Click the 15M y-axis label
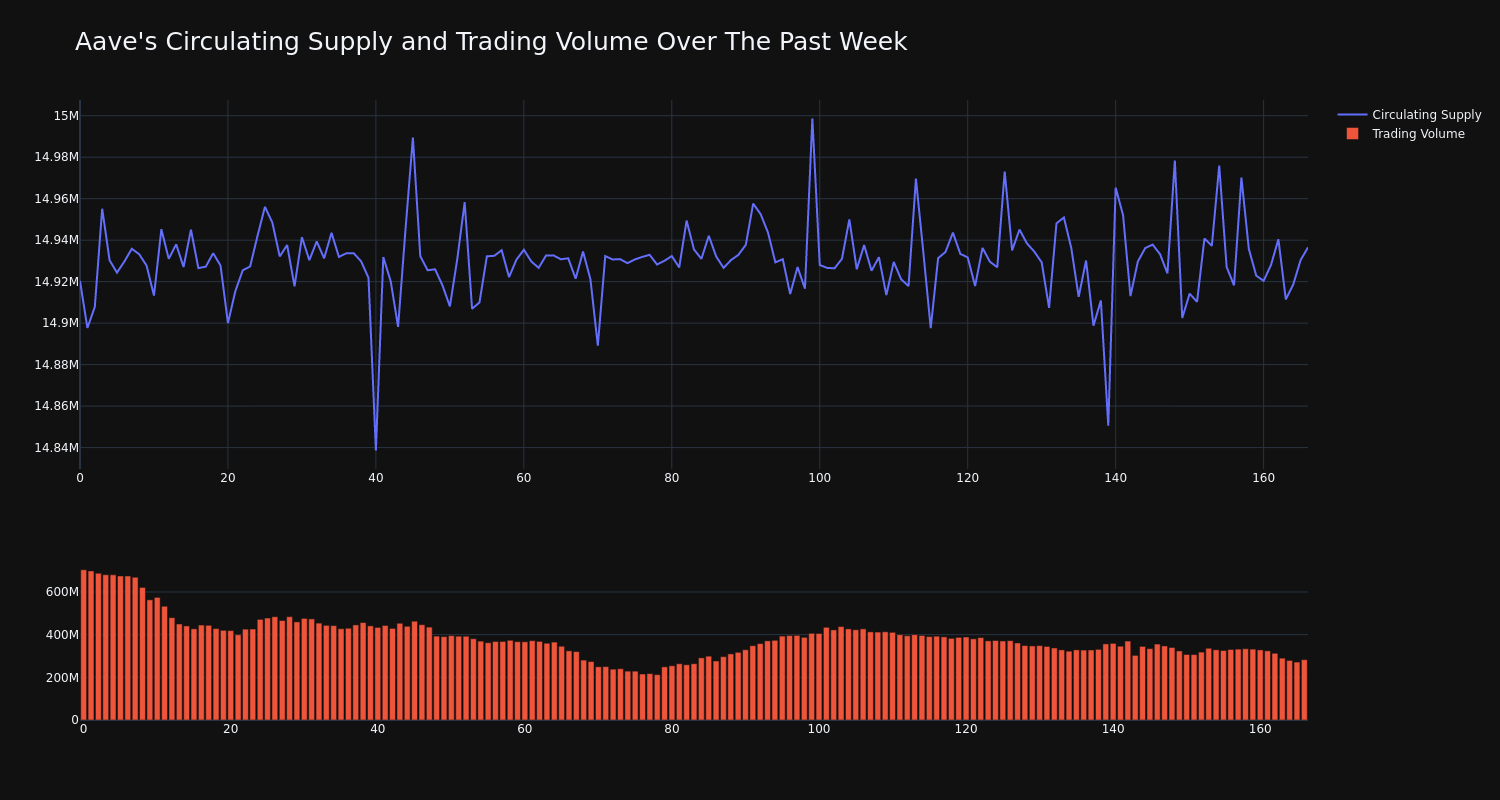 pyautogui.click(x=66, y=116)
